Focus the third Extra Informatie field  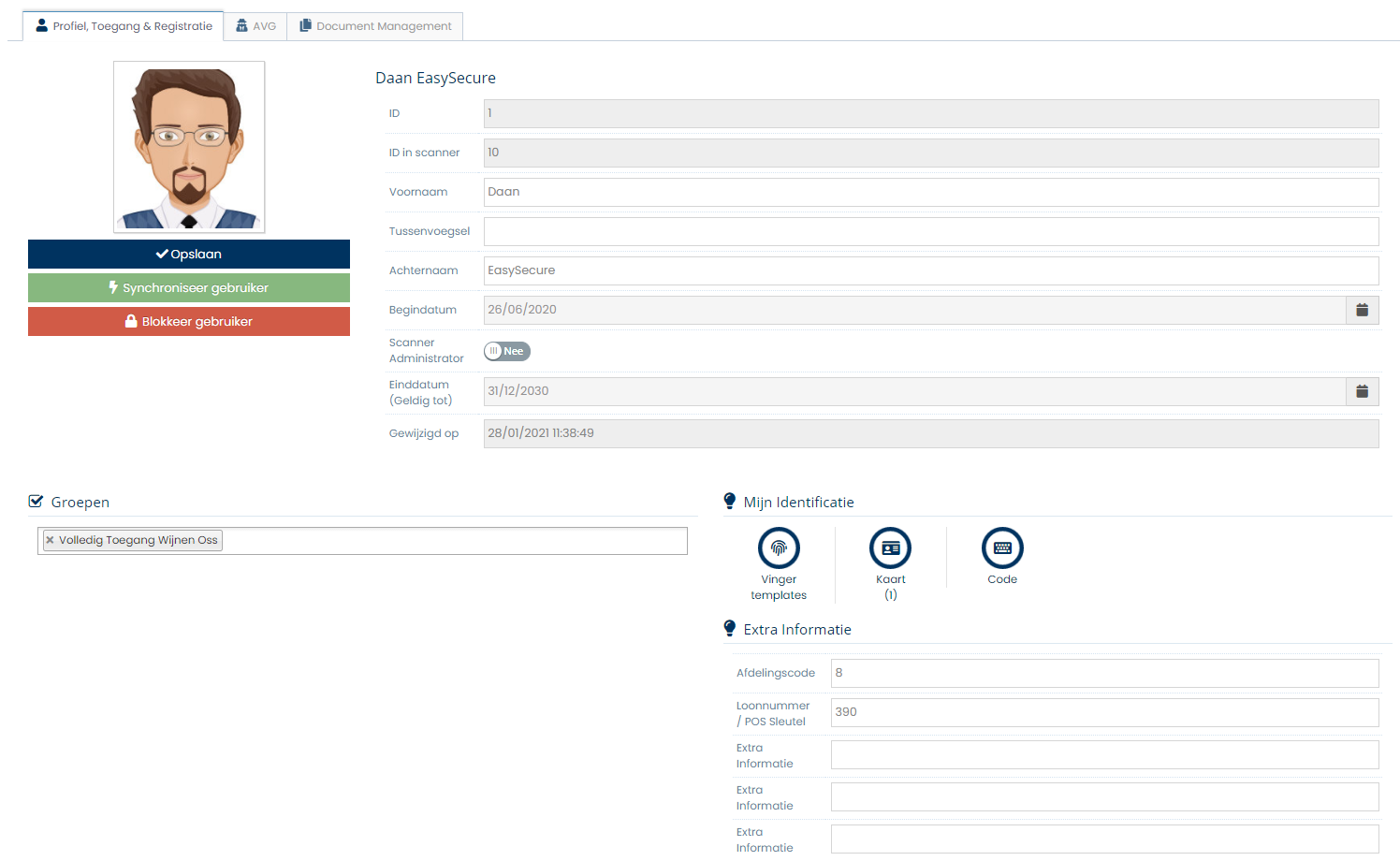(1104, 839)
